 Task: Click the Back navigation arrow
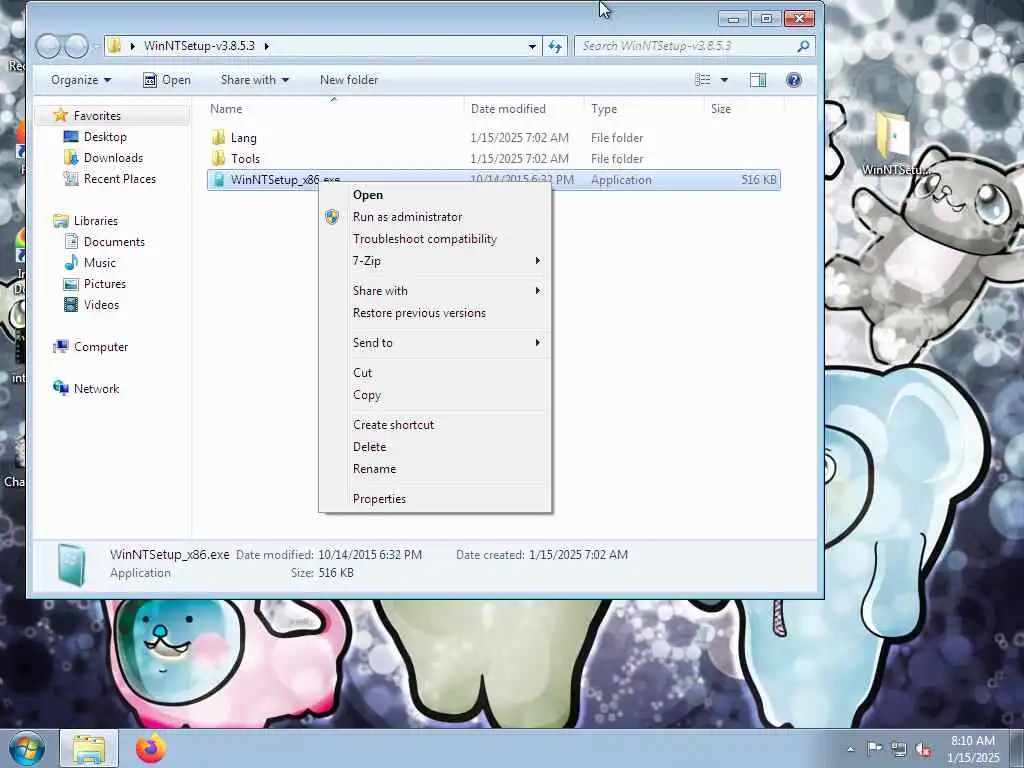point(48,46)
